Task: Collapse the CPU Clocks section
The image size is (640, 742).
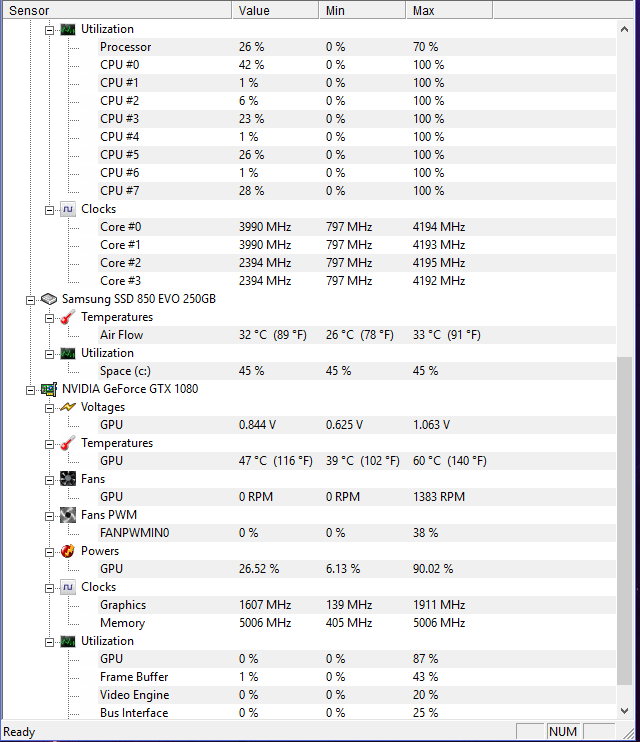Action: (x=49, y=210)
